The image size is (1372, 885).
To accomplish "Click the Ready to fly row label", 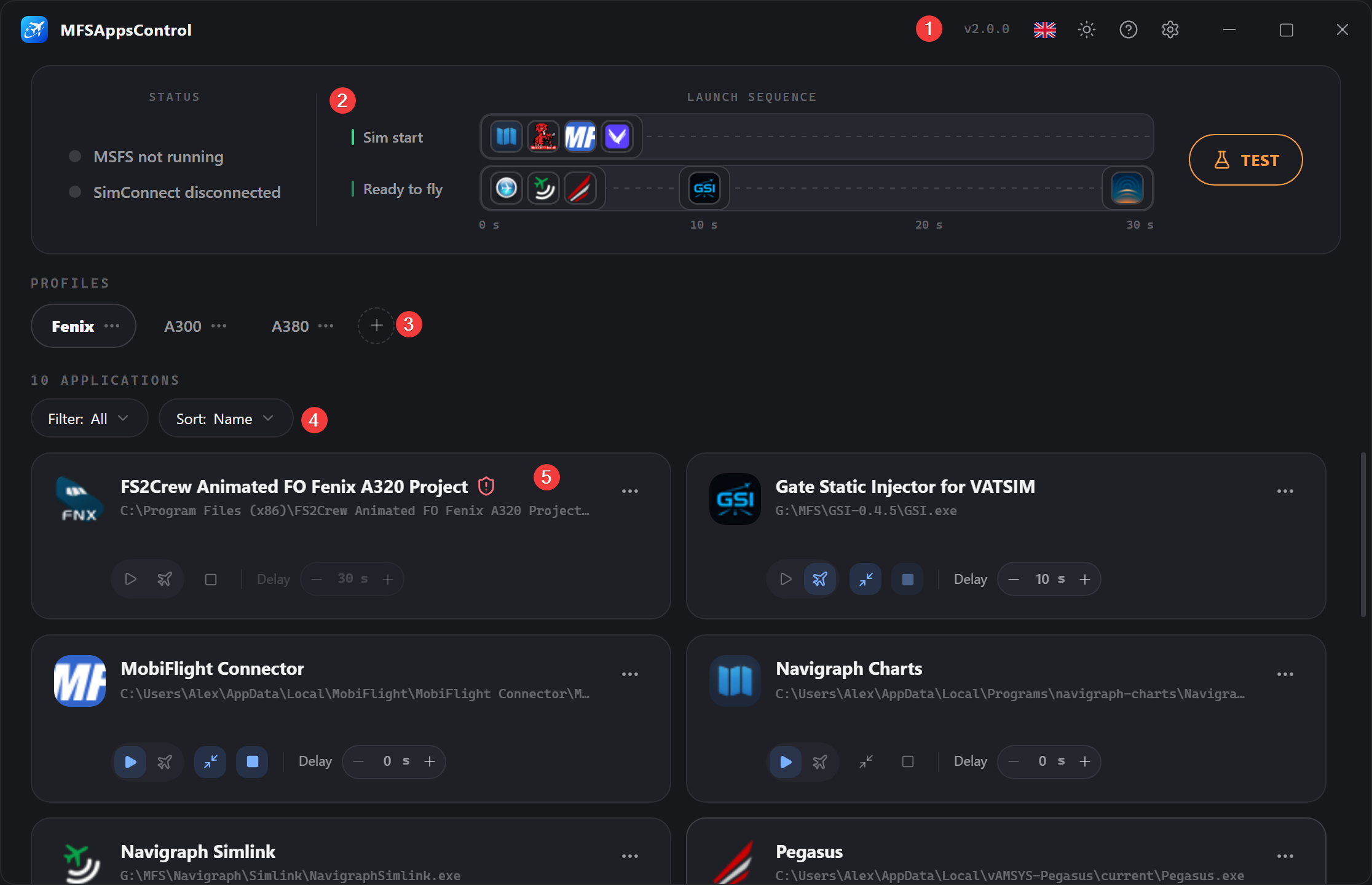I will pos(403,189).
